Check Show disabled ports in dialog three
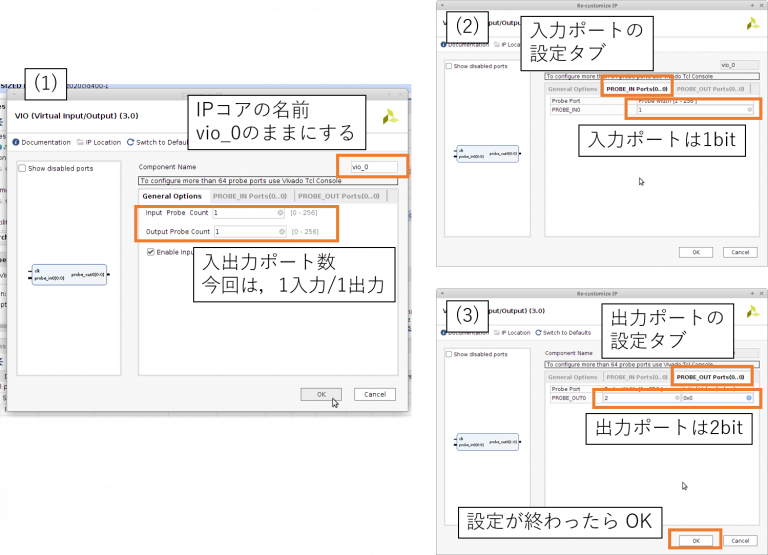 coord(449,354)
